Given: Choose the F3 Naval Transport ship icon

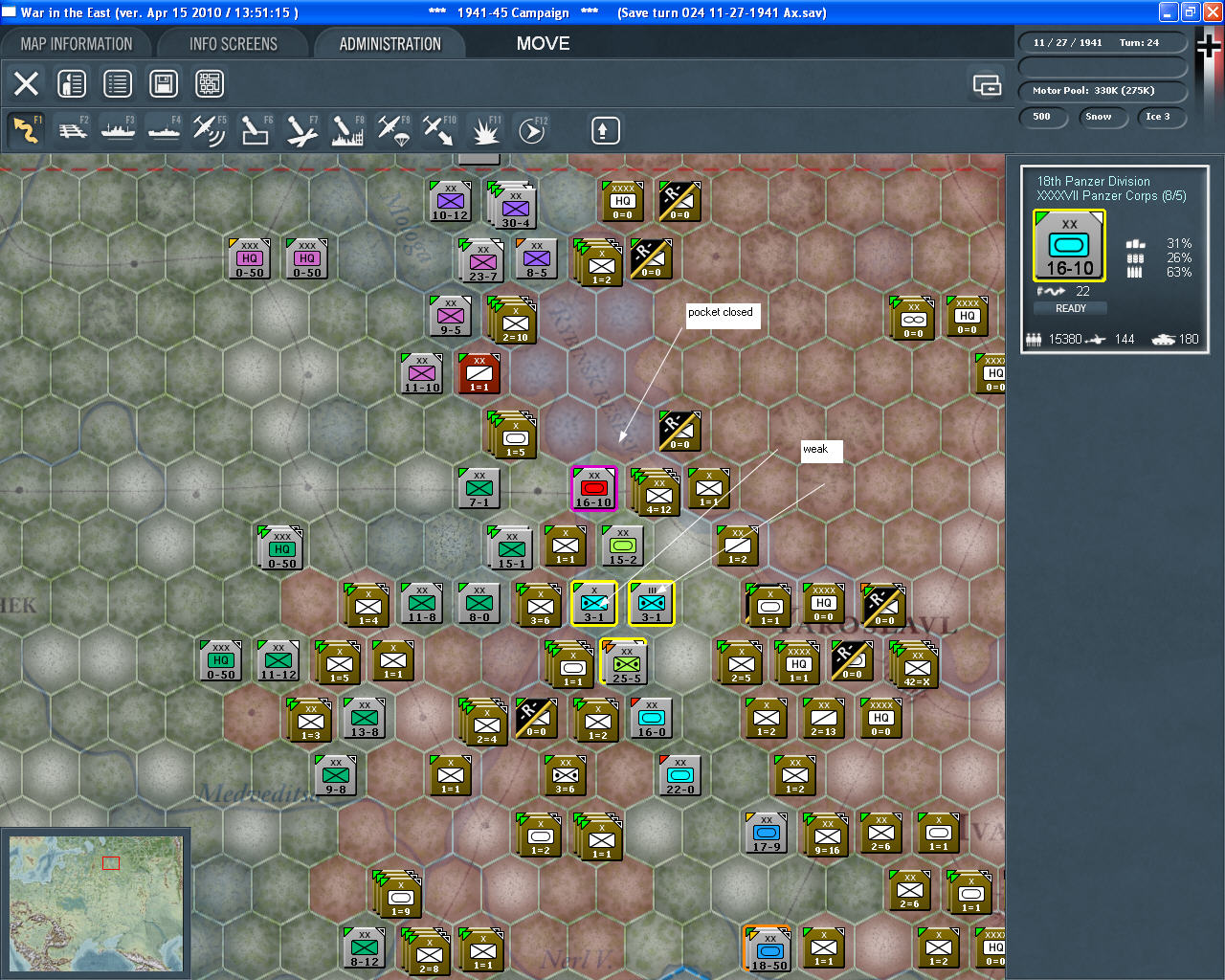Looking at the screenshot, I should click(x=118, y=130).
